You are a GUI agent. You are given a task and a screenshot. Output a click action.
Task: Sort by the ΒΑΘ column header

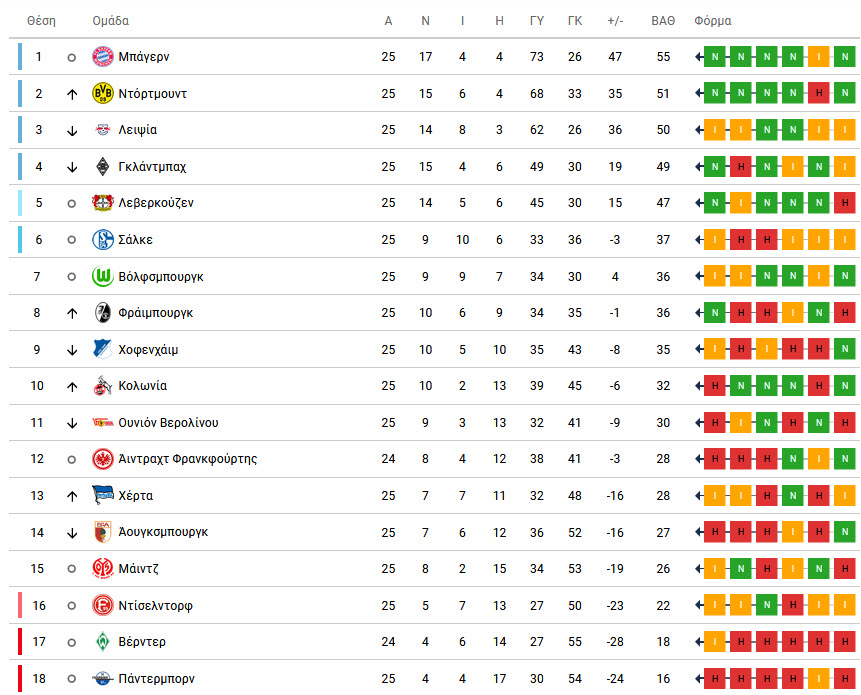coord(663,21)
